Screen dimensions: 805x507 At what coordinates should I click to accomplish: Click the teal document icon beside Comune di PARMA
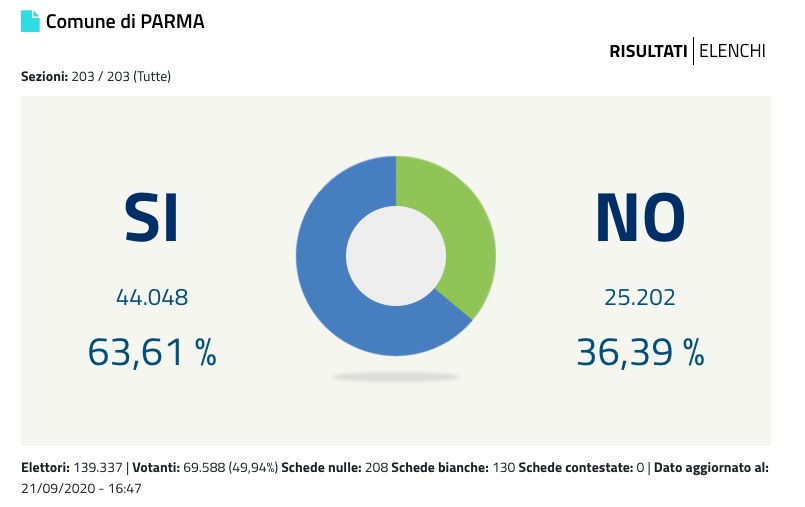click(x=30, y=21)
